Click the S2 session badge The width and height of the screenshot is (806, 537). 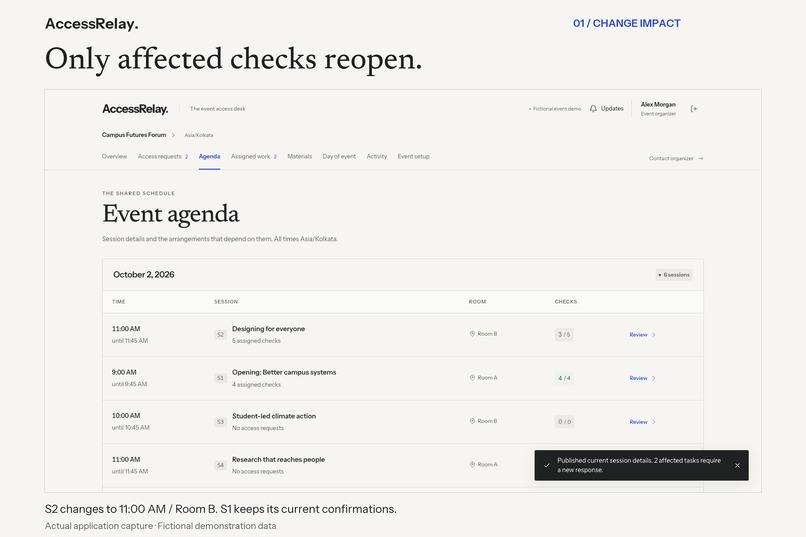pos(220,335)
